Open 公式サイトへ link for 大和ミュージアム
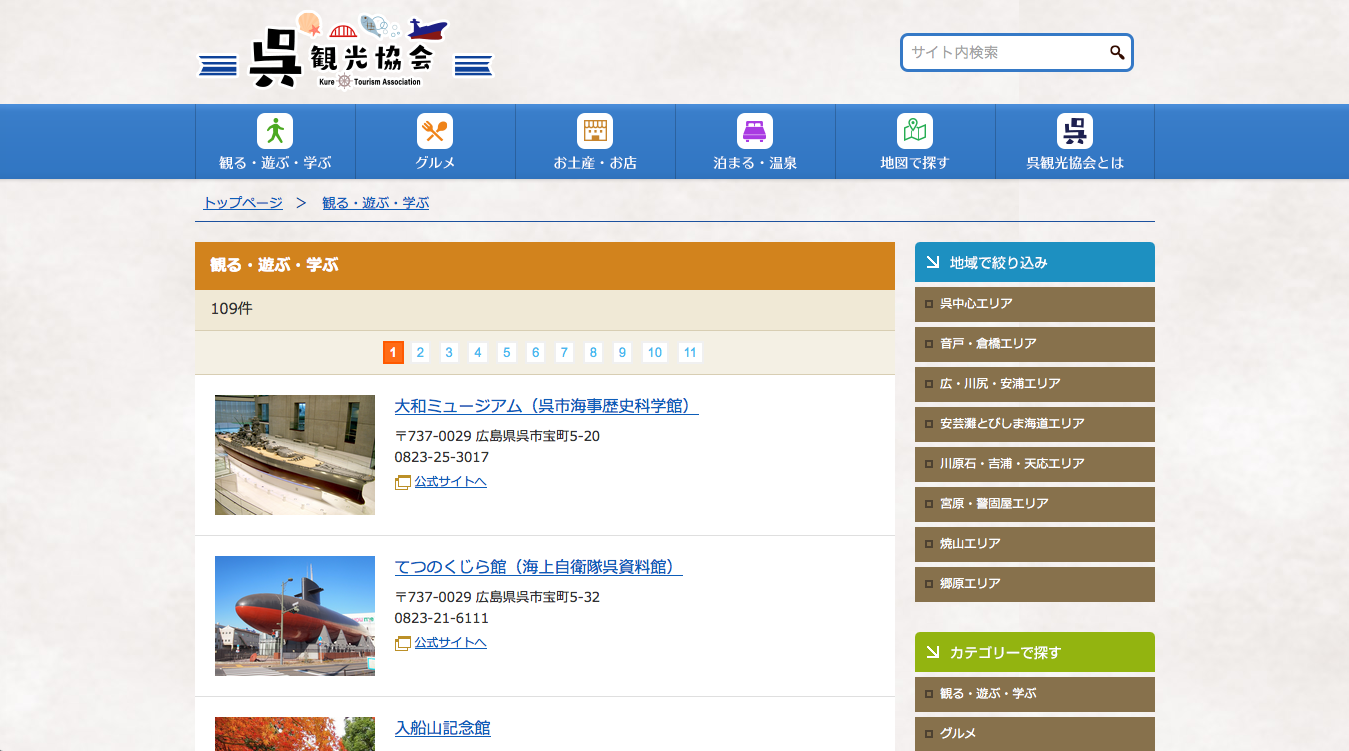The width and height of the screenshot is (1349, 751). click(x=451, y=481)
